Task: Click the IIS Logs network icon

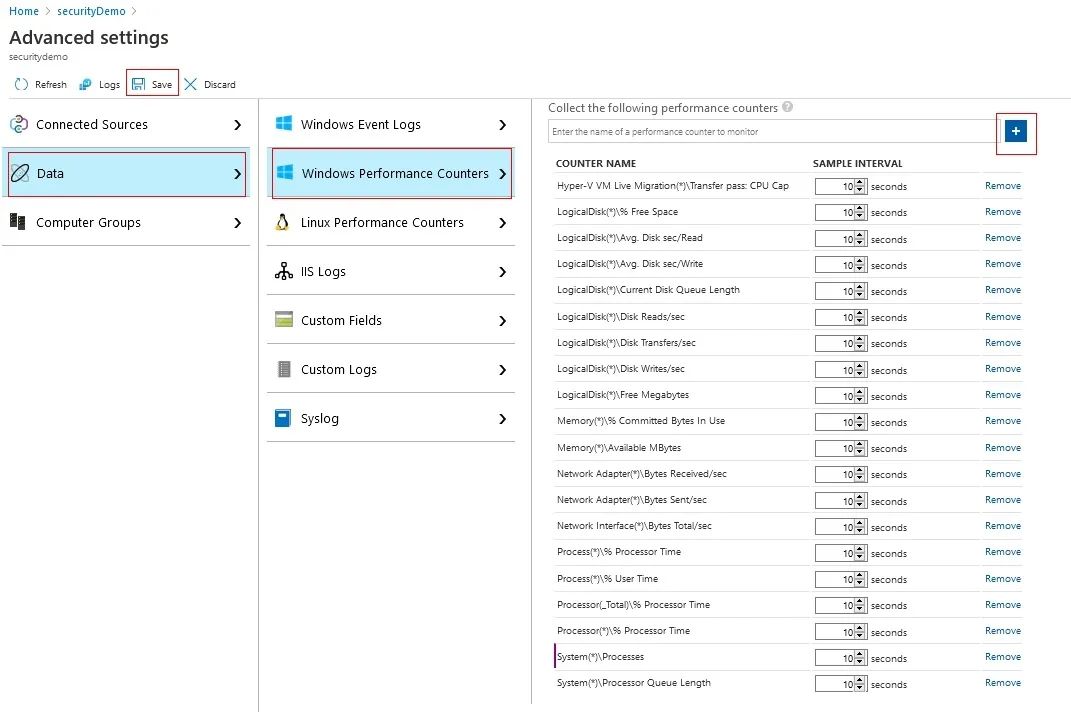Action: [x=283, y=272]
